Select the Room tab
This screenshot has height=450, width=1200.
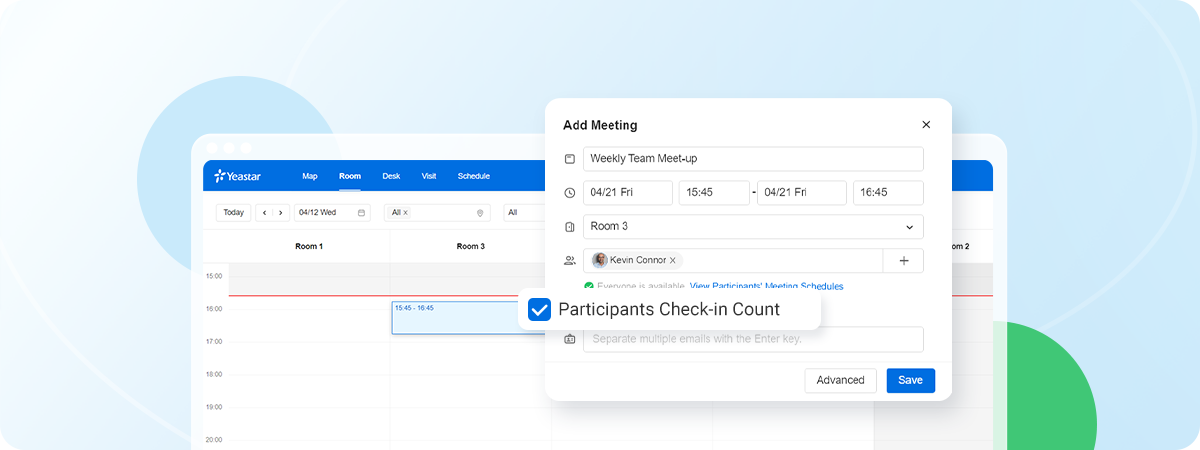[x=350, y=176]
